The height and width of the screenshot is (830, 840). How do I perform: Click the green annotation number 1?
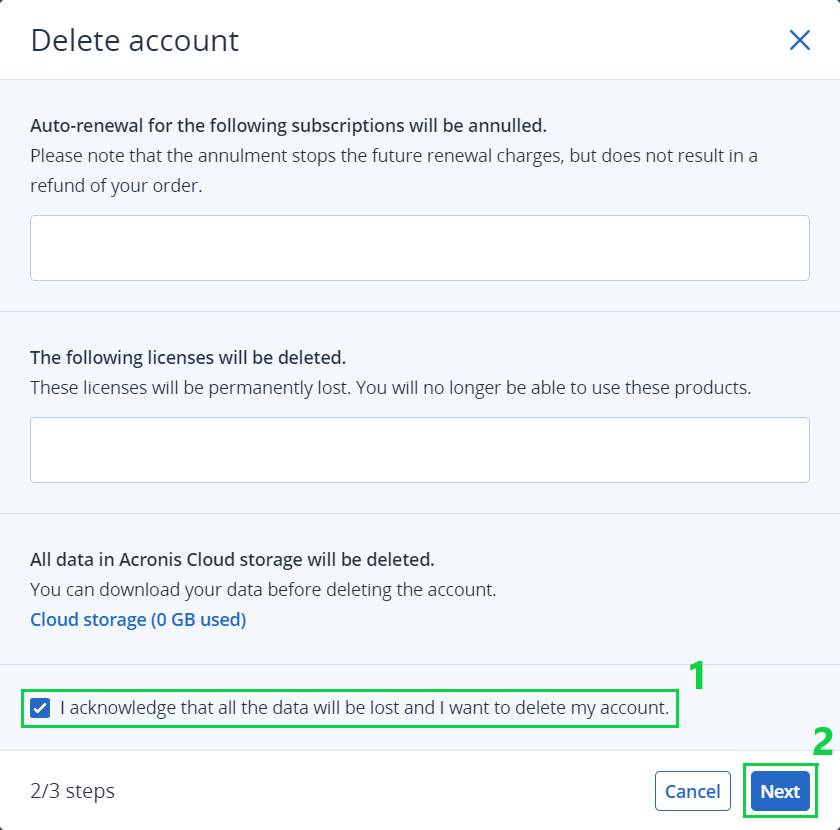click(696, 675)
